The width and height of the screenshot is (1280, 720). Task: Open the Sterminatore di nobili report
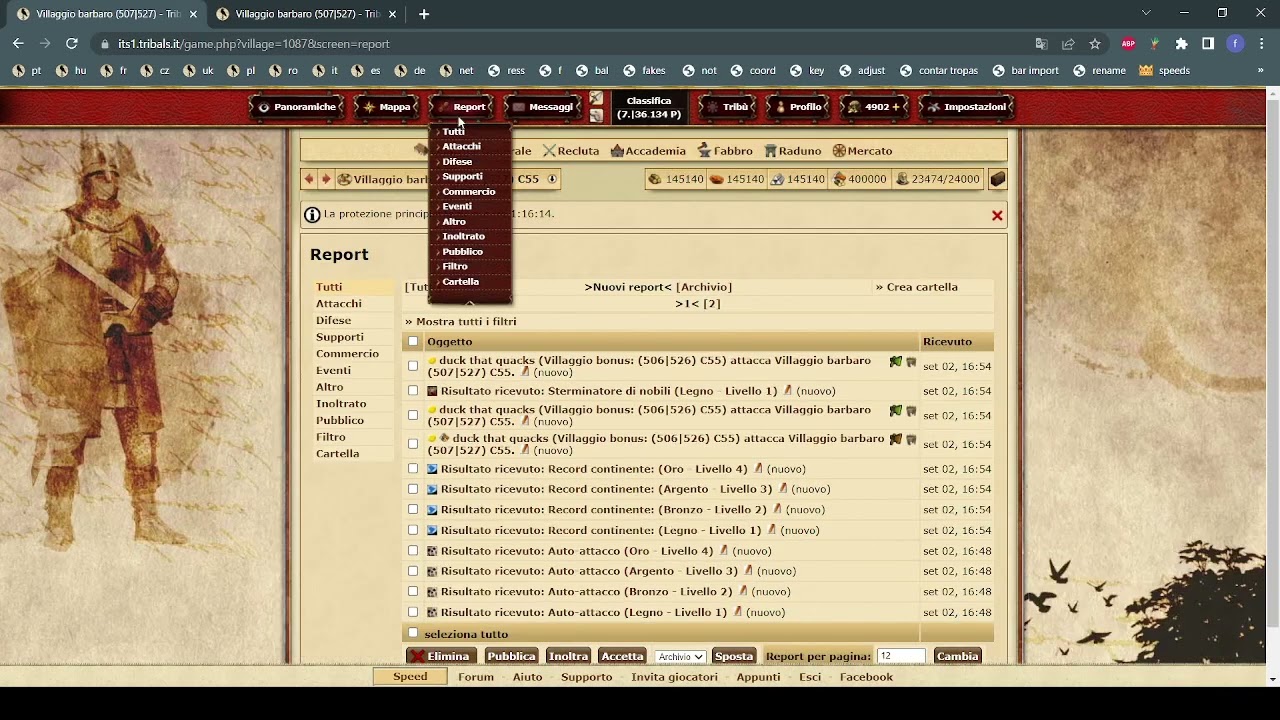point(609,391)
